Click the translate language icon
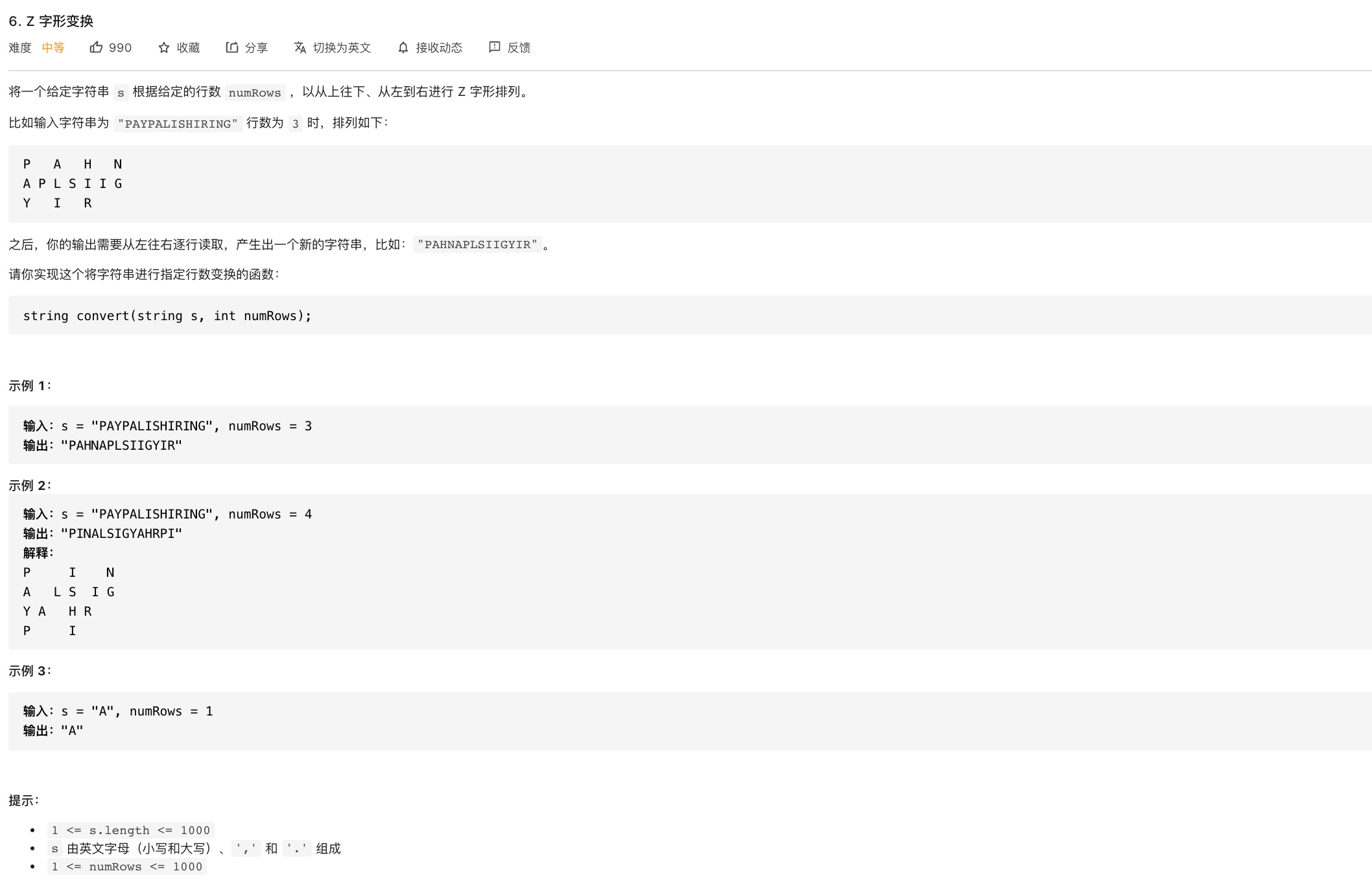Viewport: 1372px width, 884px height. click(x=300, y=47)
